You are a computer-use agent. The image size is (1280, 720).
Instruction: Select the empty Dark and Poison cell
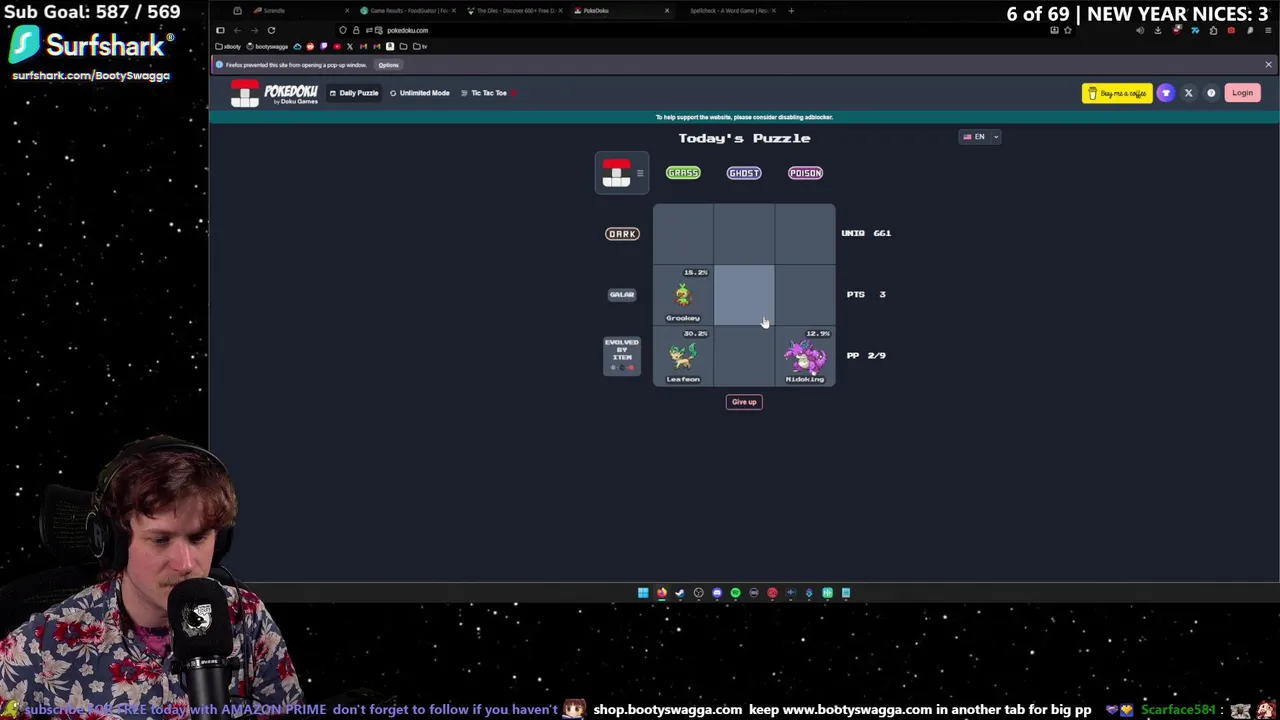coord(805,234)
